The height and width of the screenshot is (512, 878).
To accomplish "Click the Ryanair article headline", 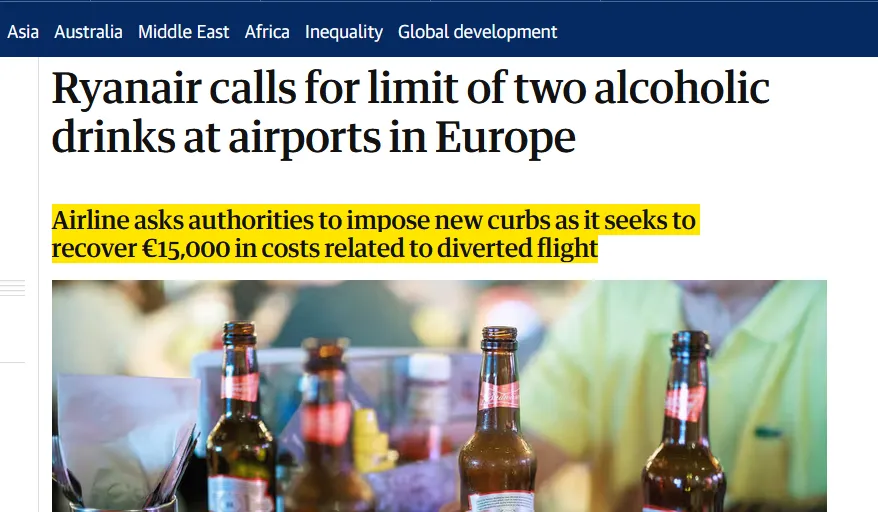I will pyautogui.click(x=410, y=112).
